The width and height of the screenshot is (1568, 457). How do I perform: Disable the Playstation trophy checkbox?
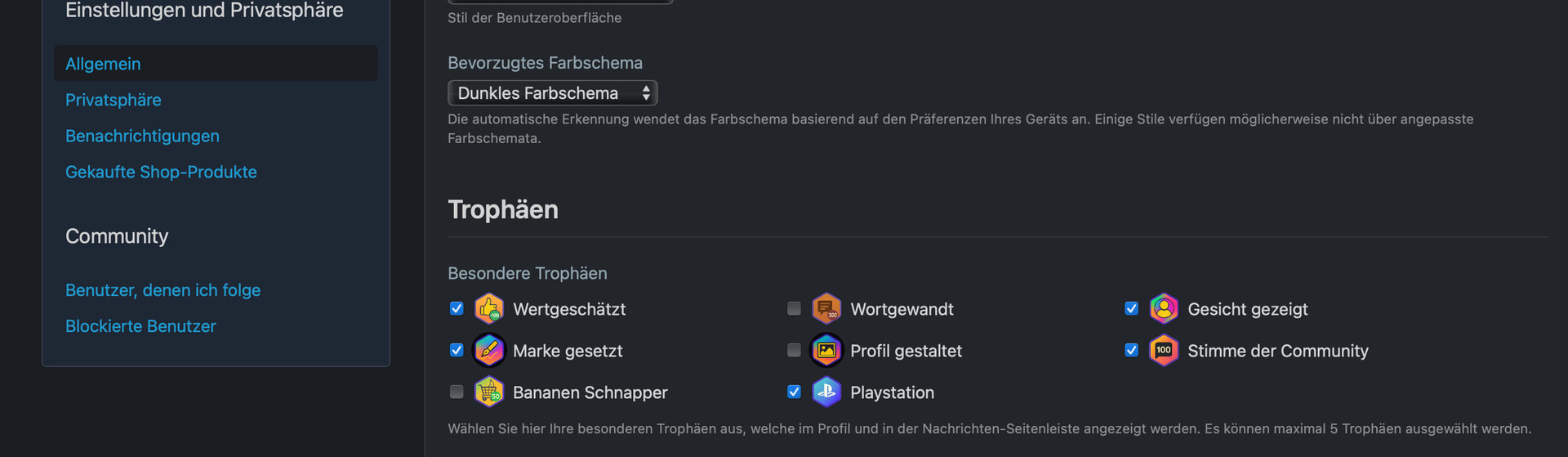pos(794,392)
